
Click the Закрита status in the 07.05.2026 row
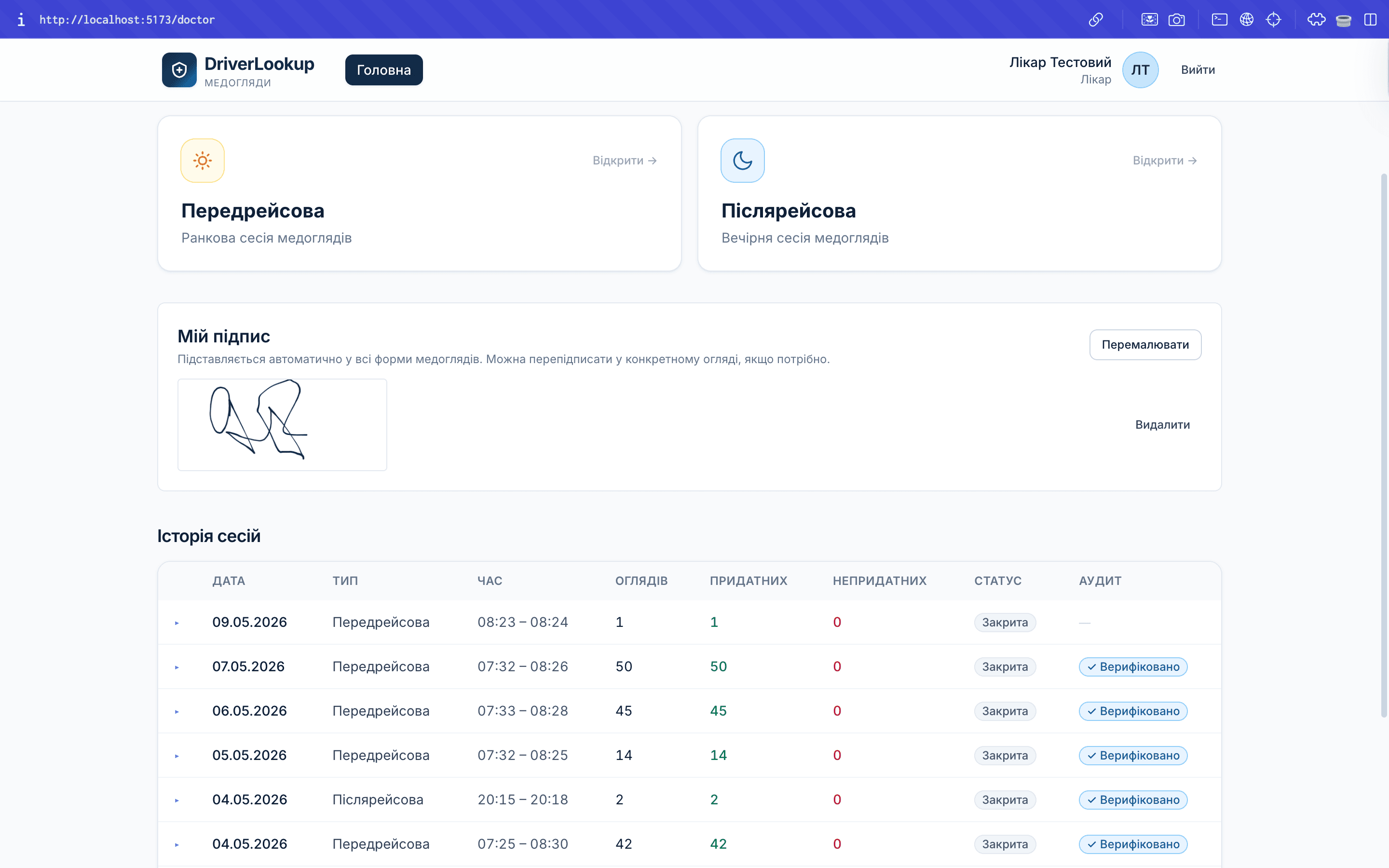click(1005, 666)
